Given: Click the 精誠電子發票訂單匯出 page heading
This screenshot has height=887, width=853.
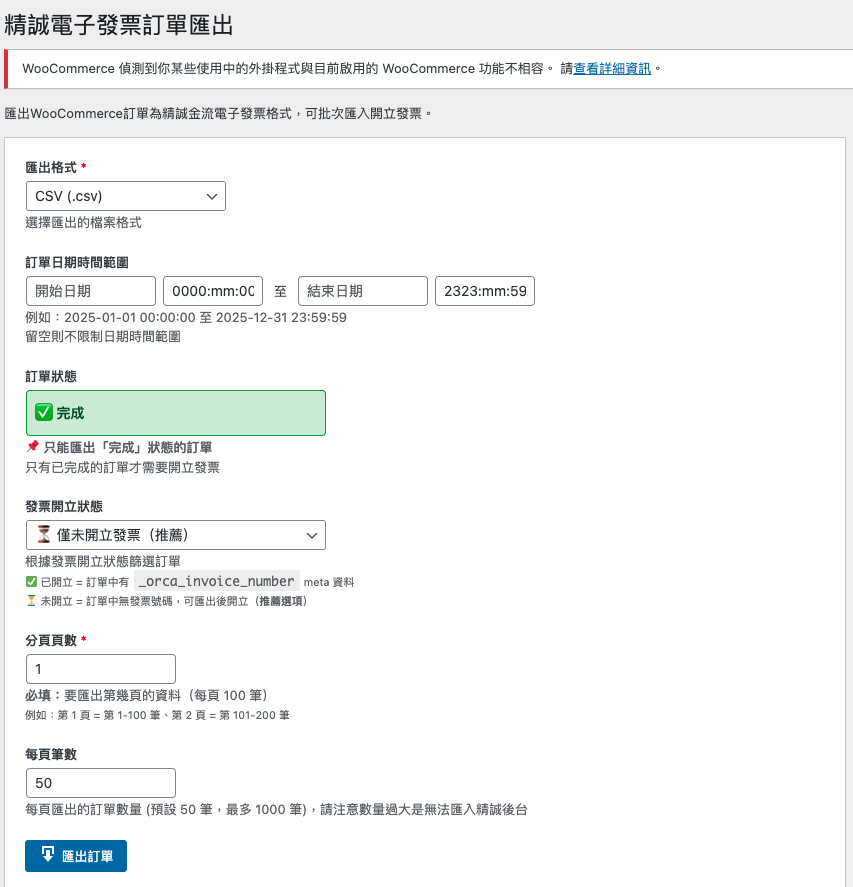Looking at the screenshot, I should (119, 24).
